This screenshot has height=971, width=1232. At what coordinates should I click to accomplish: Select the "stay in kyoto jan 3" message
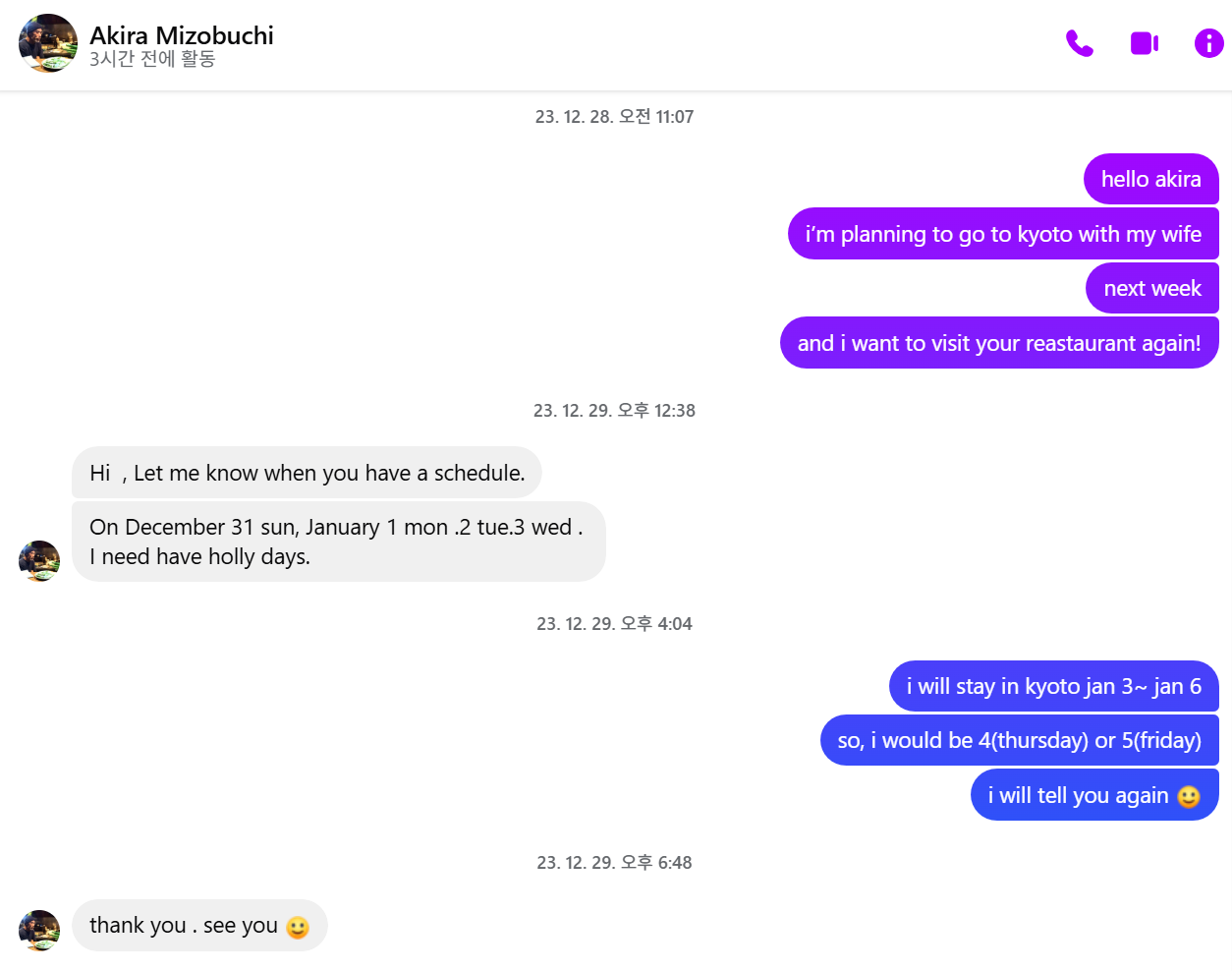(1053, 686)
